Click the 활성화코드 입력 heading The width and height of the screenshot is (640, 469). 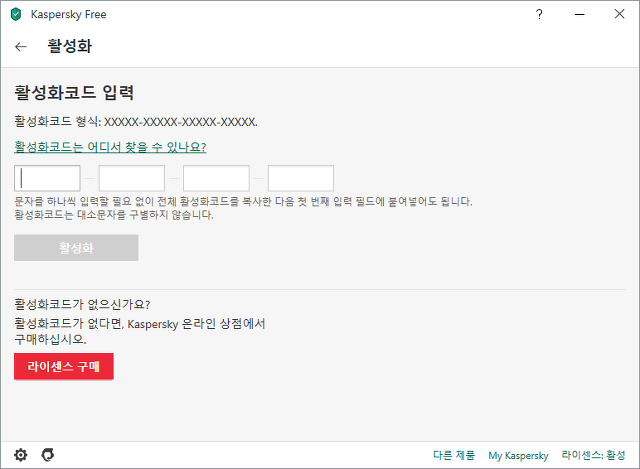[x=74, y=92]
